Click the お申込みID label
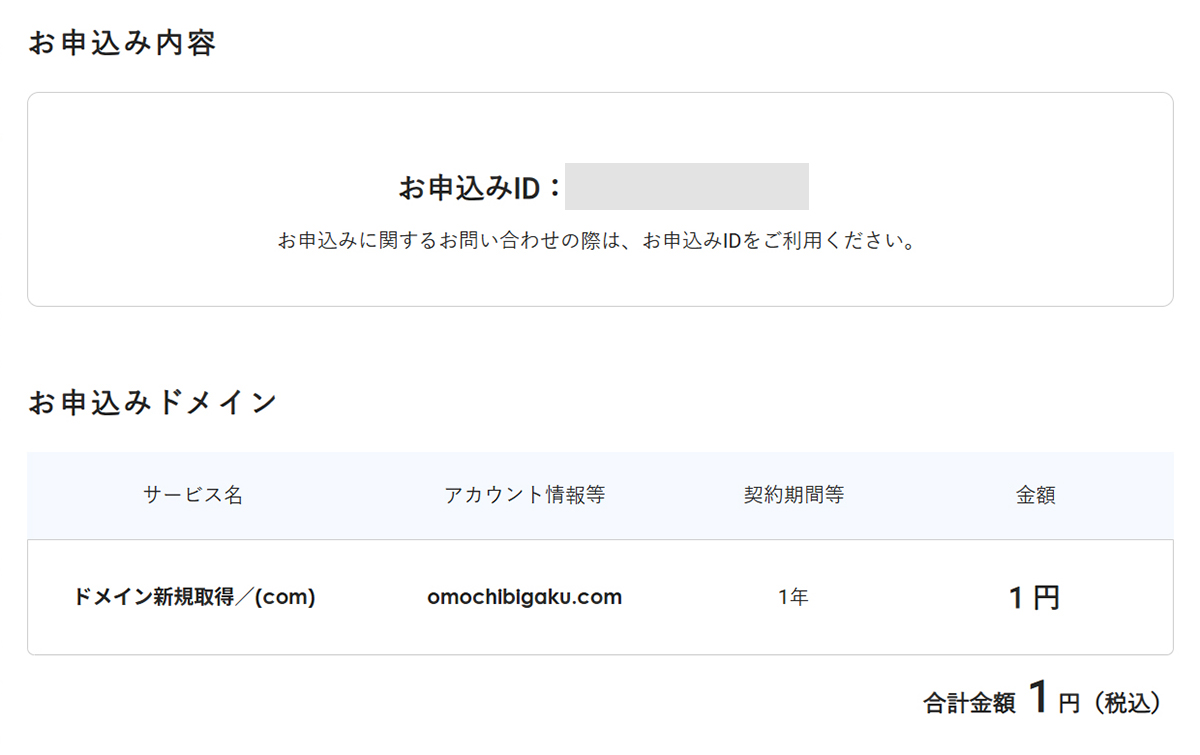1200x755 pixels. pos(469,187)
